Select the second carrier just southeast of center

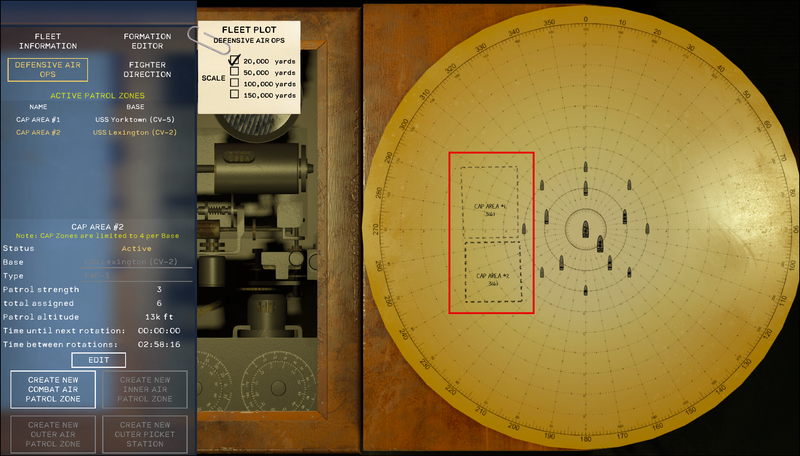tap(600, 244)
